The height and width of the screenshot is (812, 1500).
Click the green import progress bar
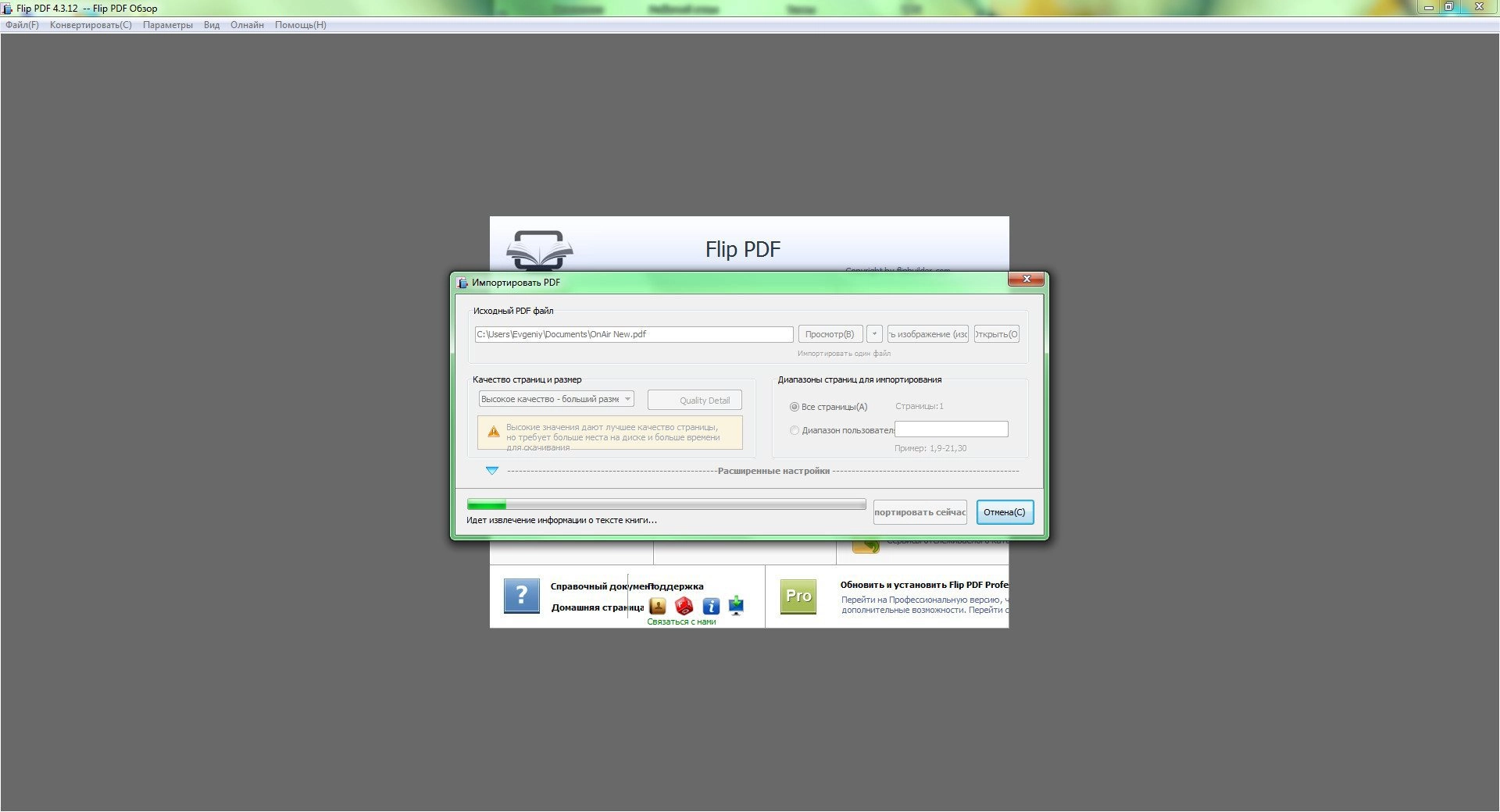click(666, 504)
